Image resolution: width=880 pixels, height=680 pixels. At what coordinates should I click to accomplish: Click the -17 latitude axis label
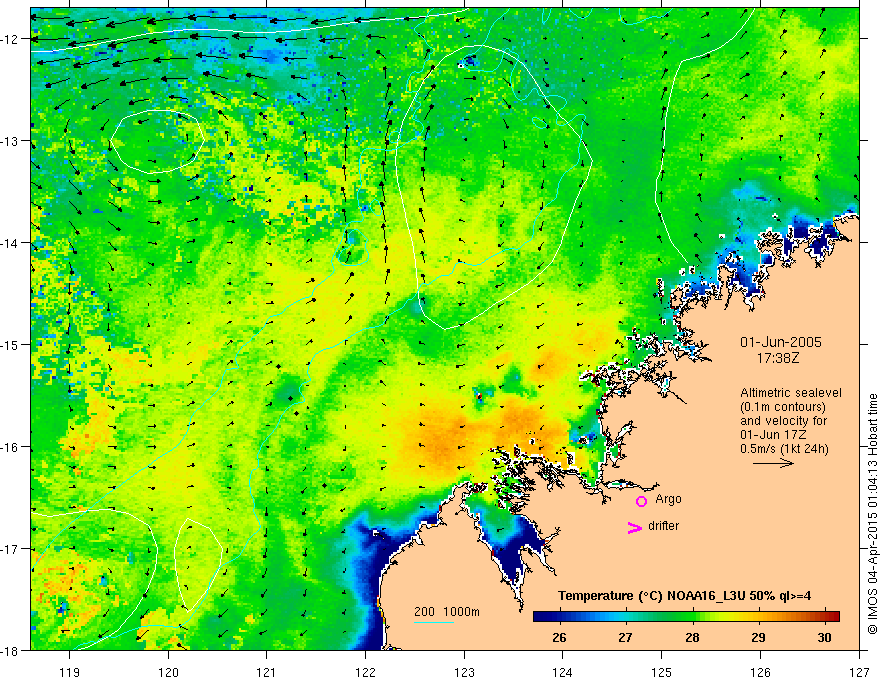[10, 549]
